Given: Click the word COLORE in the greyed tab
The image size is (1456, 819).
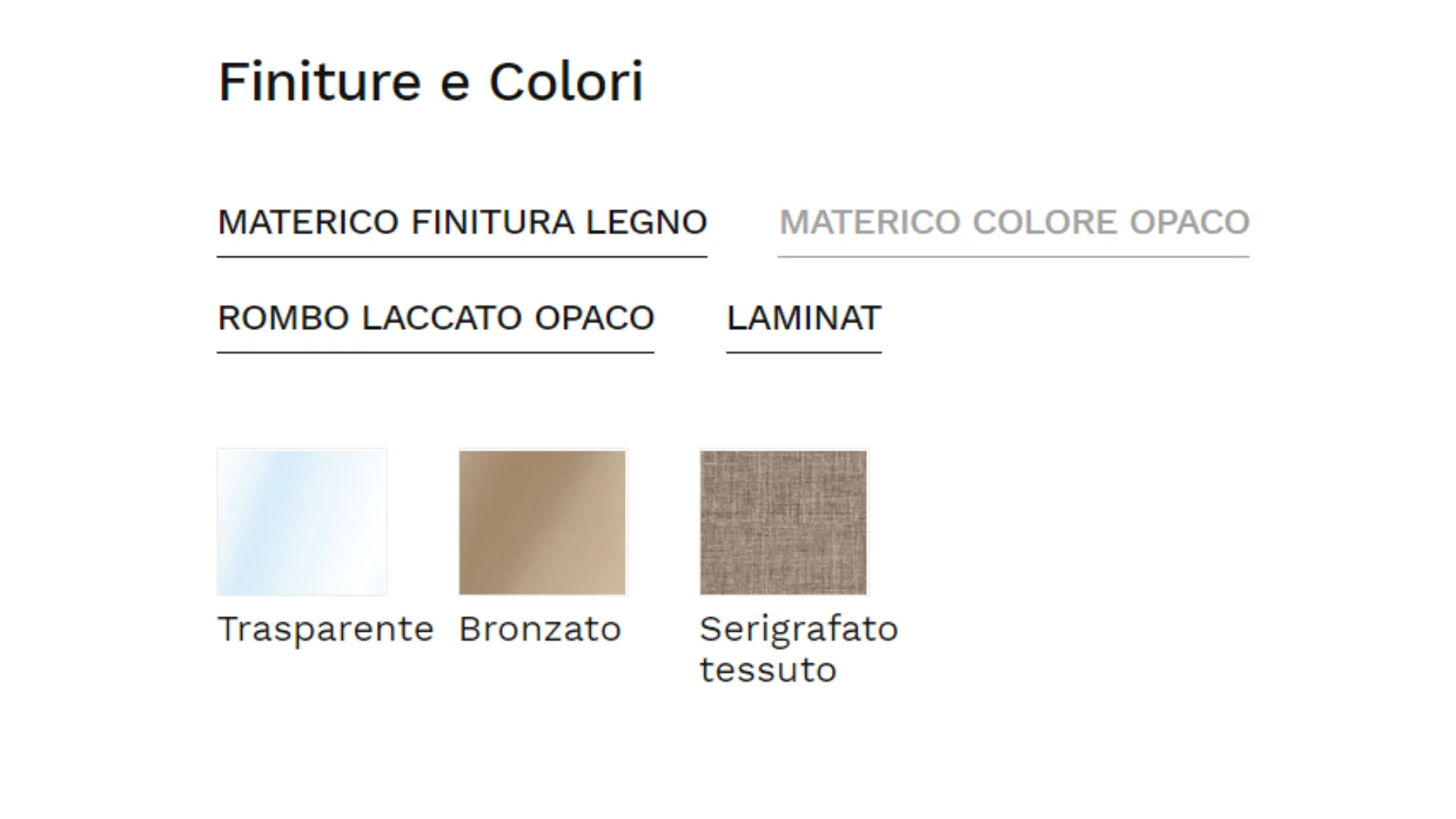Looking at the screenshot, I should click(x=1046, y=222).
